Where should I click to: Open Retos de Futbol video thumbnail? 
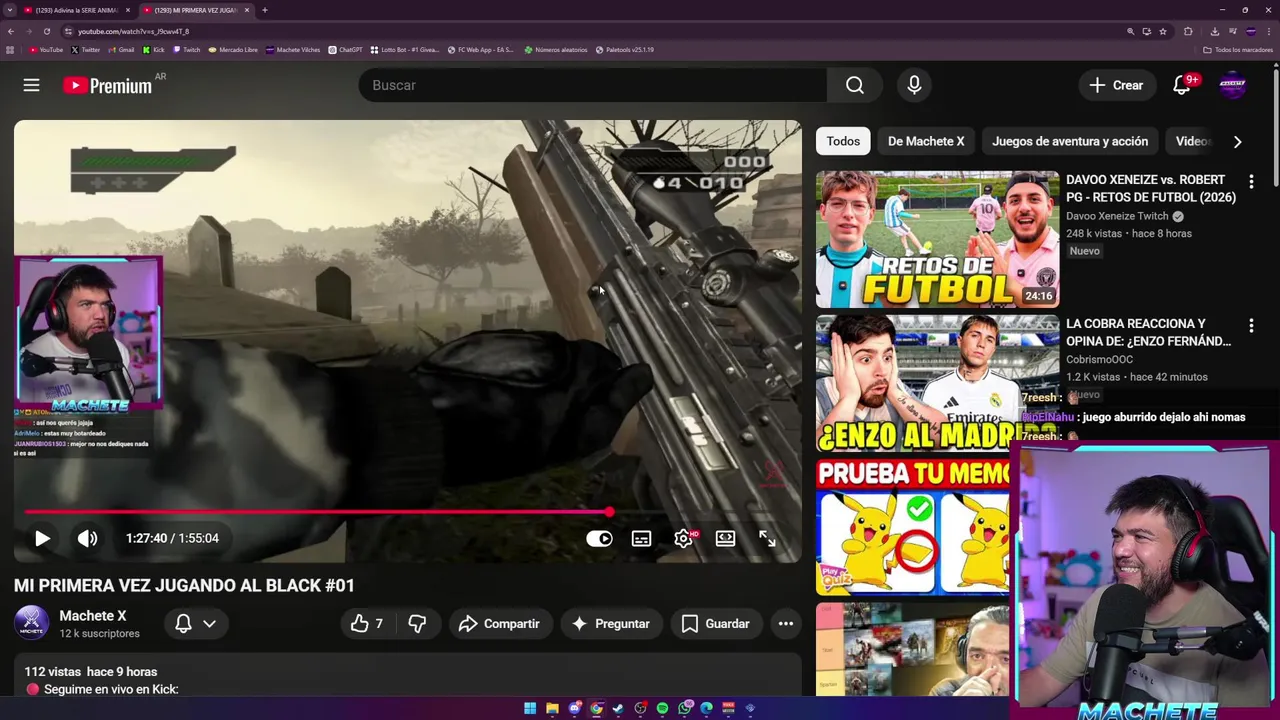pos(937,239)
